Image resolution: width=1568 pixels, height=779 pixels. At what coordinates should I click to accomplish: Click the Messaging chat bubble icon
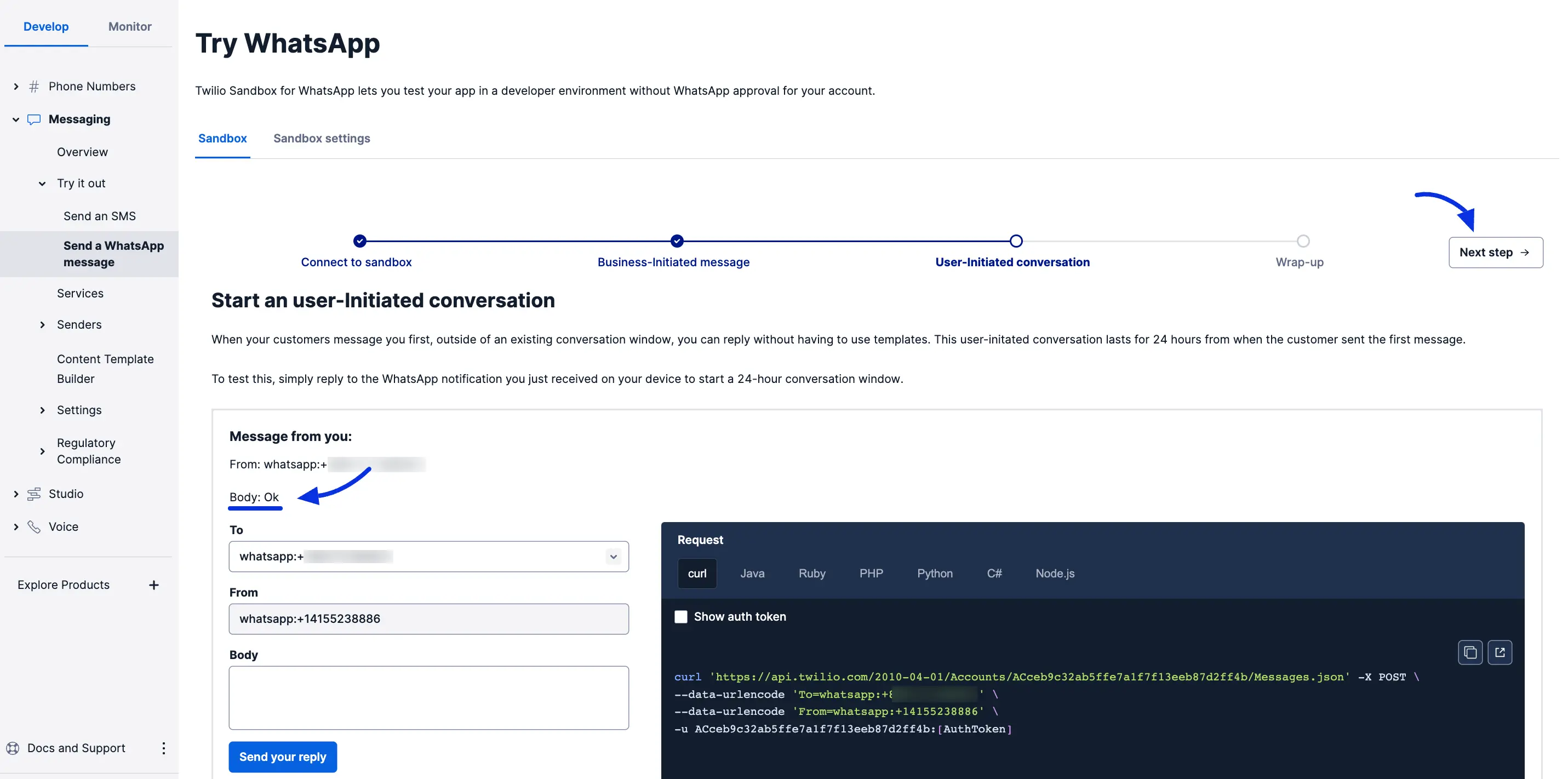pos(34,119)
